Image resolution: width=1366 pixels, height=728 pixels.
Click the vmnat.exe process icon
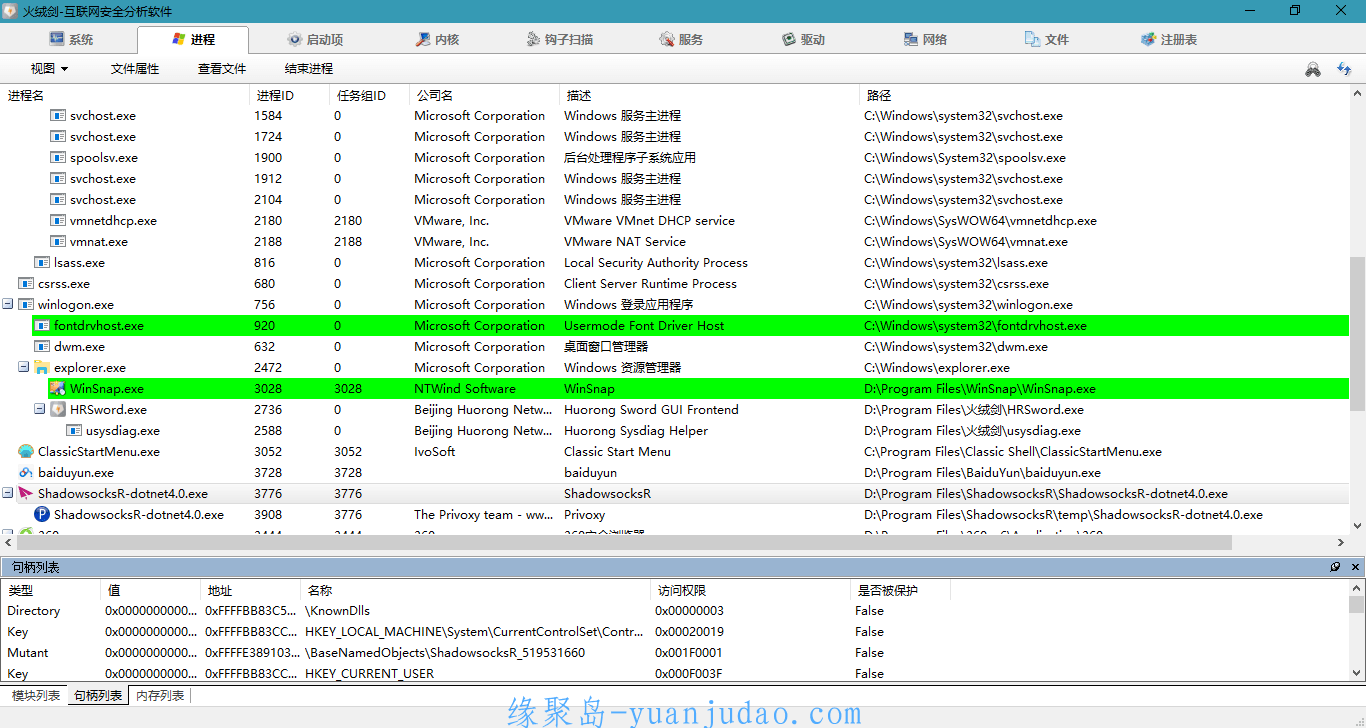coord(58,241)
